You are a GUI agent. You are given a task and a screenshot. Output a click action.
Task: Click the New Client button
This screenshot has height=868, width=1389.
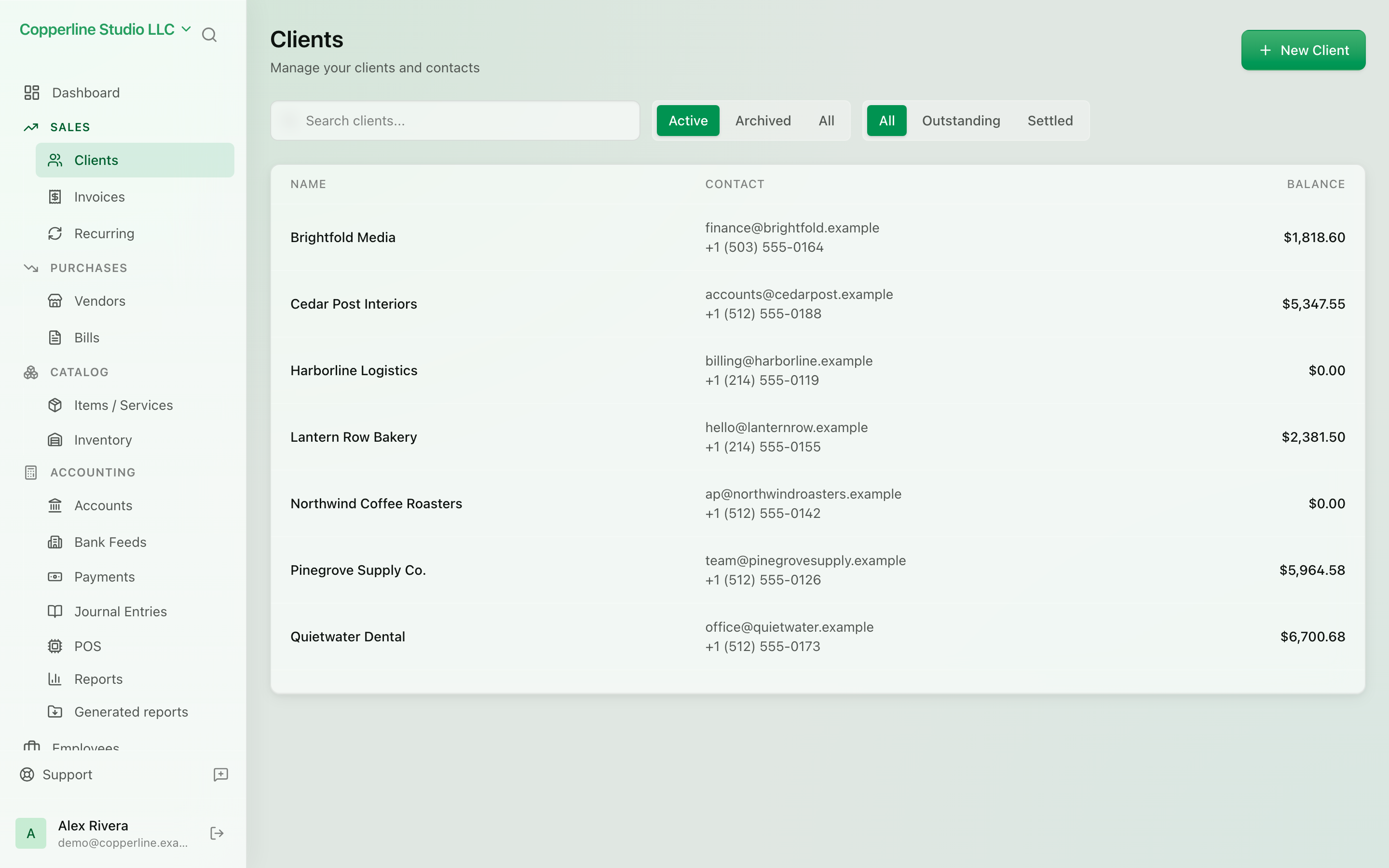coord(1303,50)
